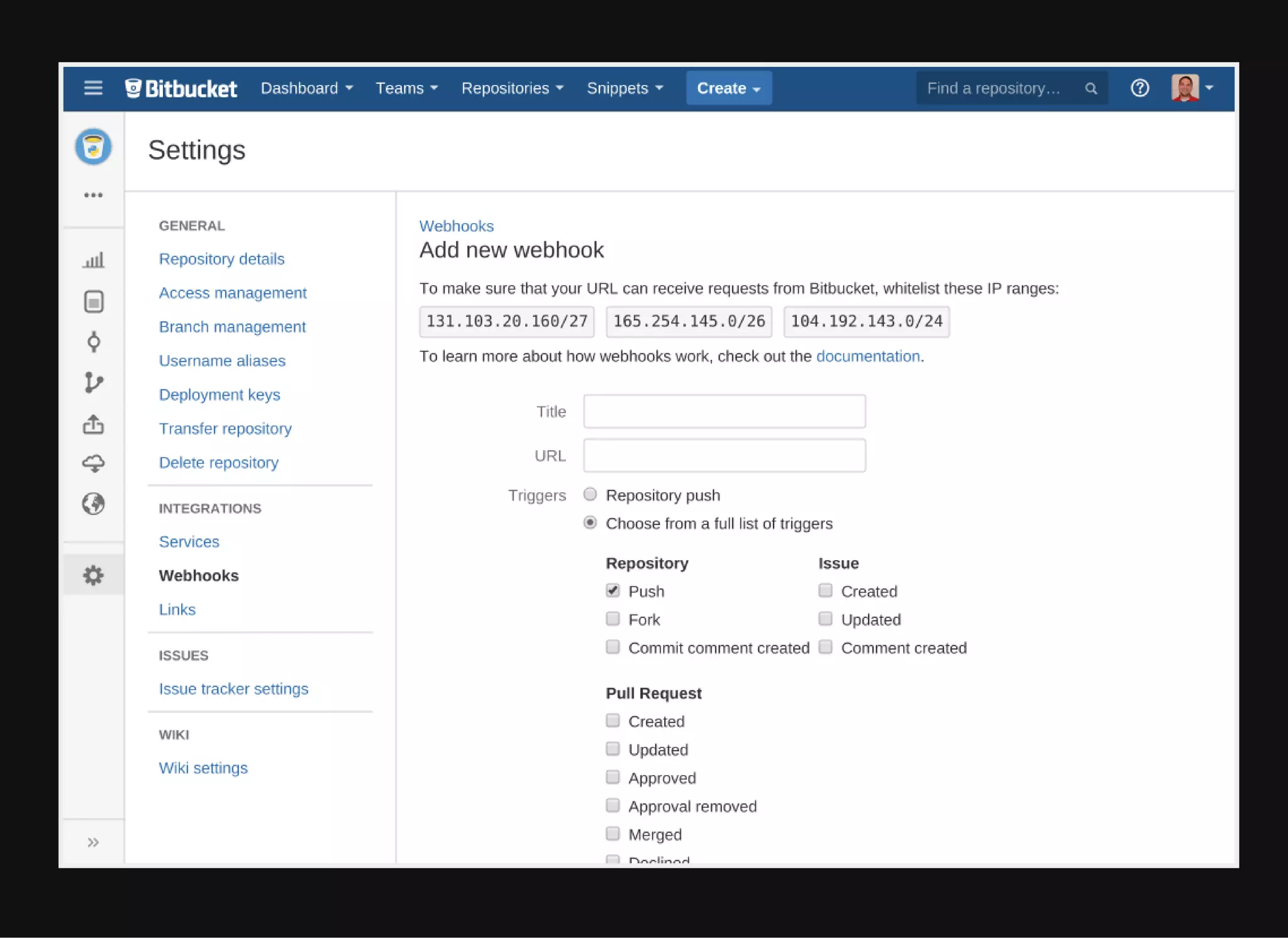1288x938 pixels.
Task: Open the webhooks documentation link
Action: point(867,356)
